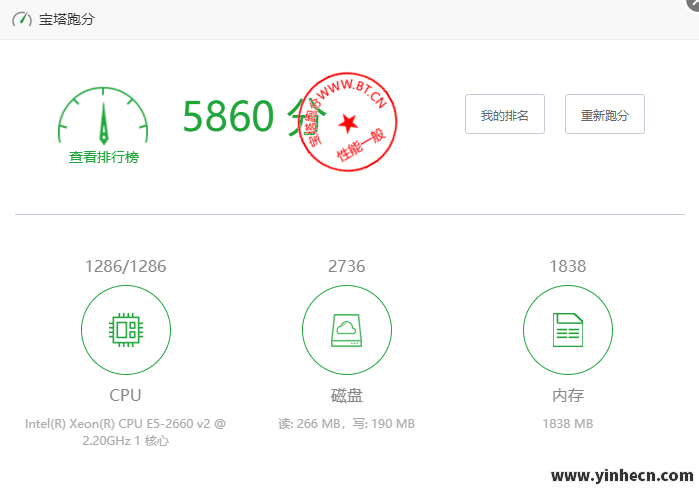The image size is (699, 488).
Task: Select the 磁盘 disk icon
Action: pyautogui.click(x=347, y=330)
